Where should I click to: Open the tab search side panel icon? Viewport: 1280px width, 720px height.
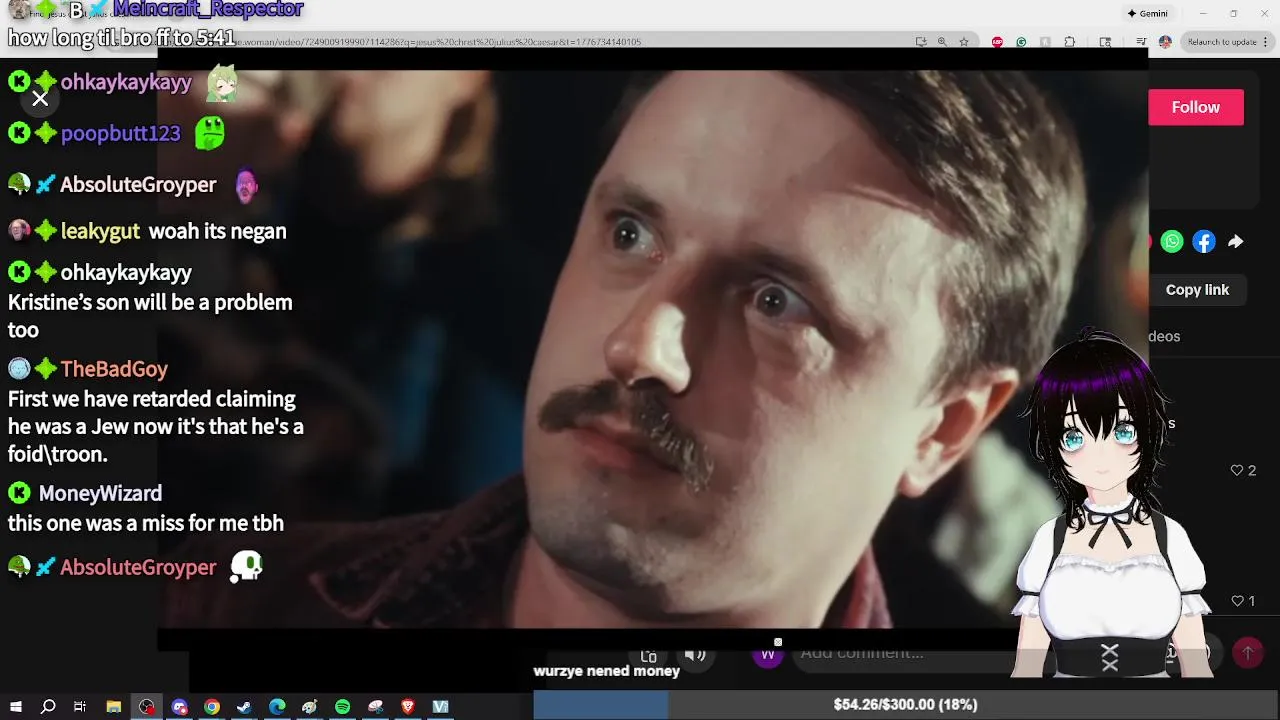pyautogui.click(x=1105, y=42)
